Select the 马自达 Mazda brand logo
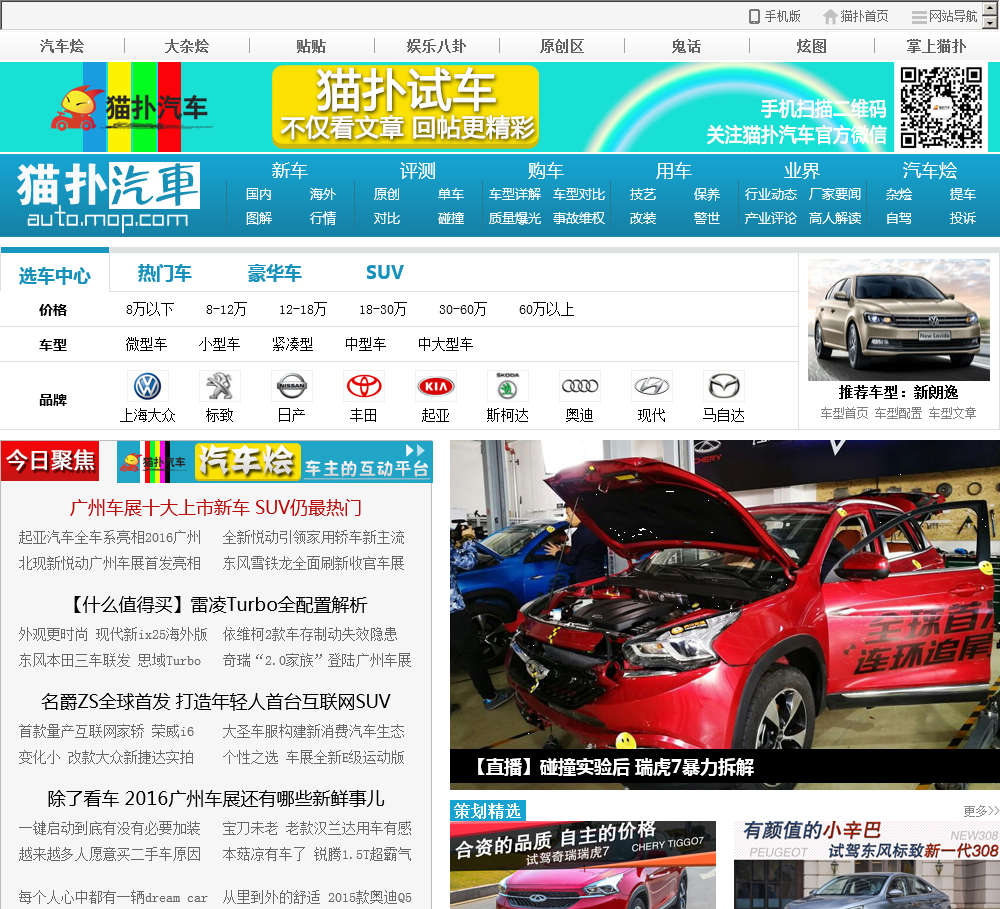Screen dimensions: 1000x909 click(x=724, y=386)
